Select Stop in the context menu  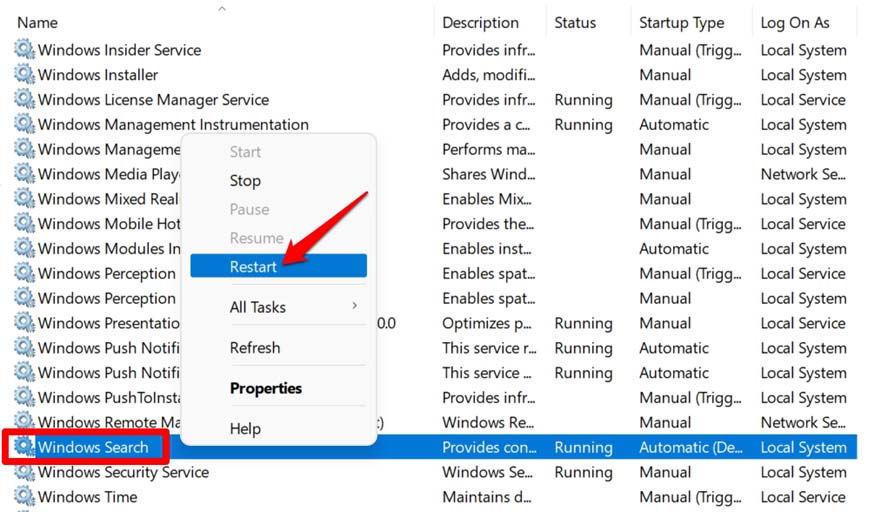pyautogui.click(x=245, y=181)
